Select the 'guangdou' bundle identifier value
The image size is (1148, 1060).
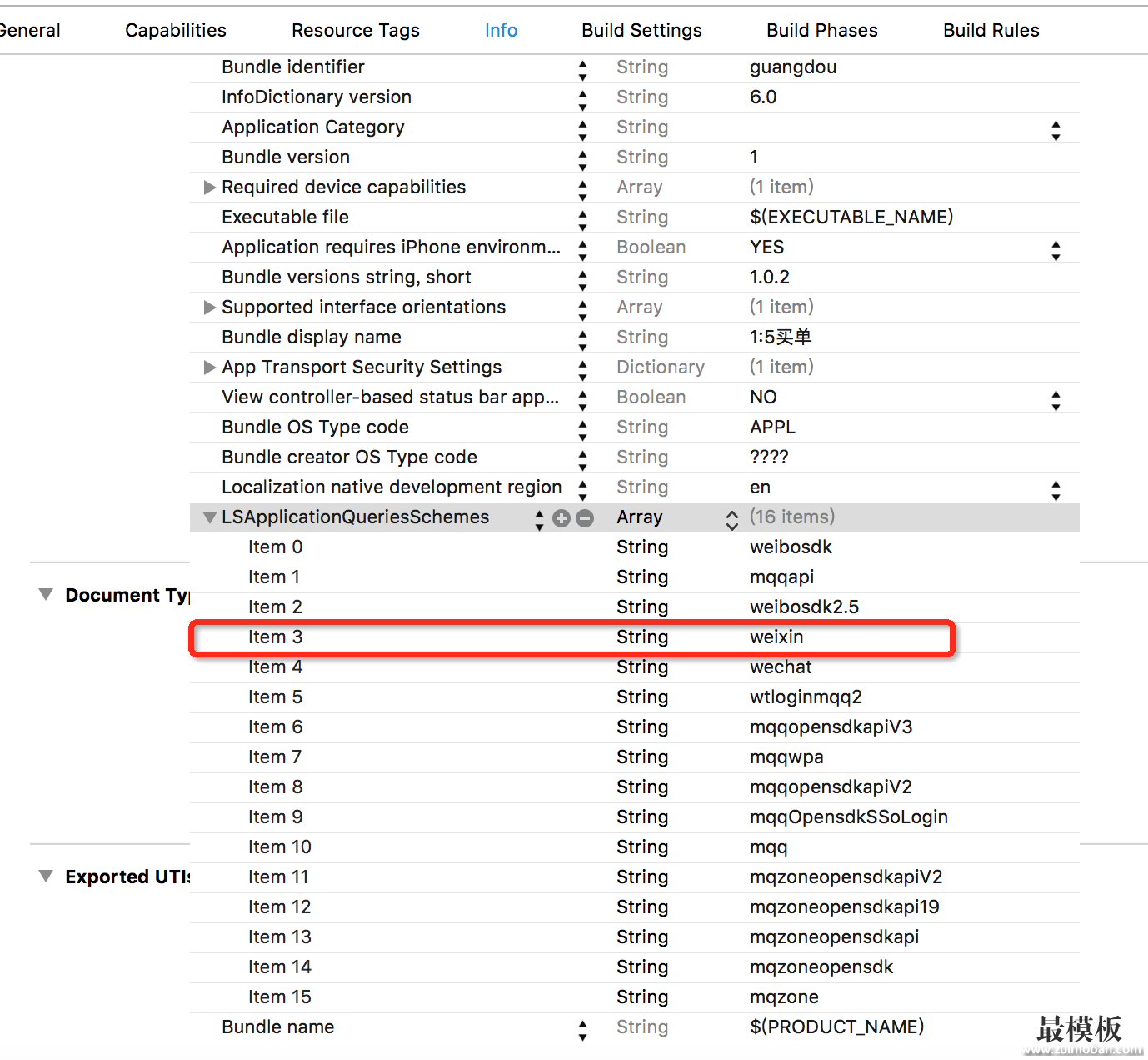[x=793, y=67]
